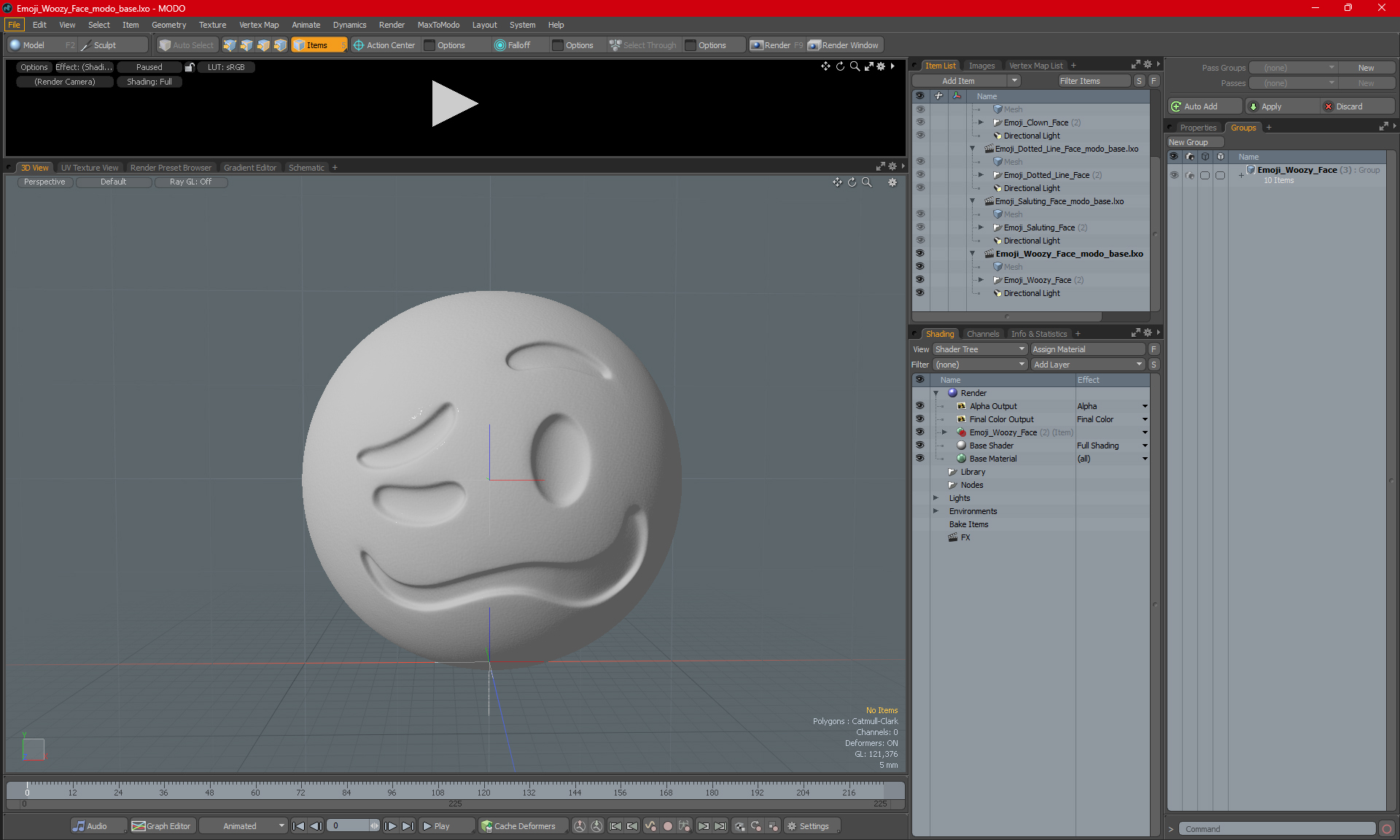The height and width of the screenshot is (840, 1400).
Task: Toggle visibility of Emoji_Clown_Face item
Action: click(919, 122)
